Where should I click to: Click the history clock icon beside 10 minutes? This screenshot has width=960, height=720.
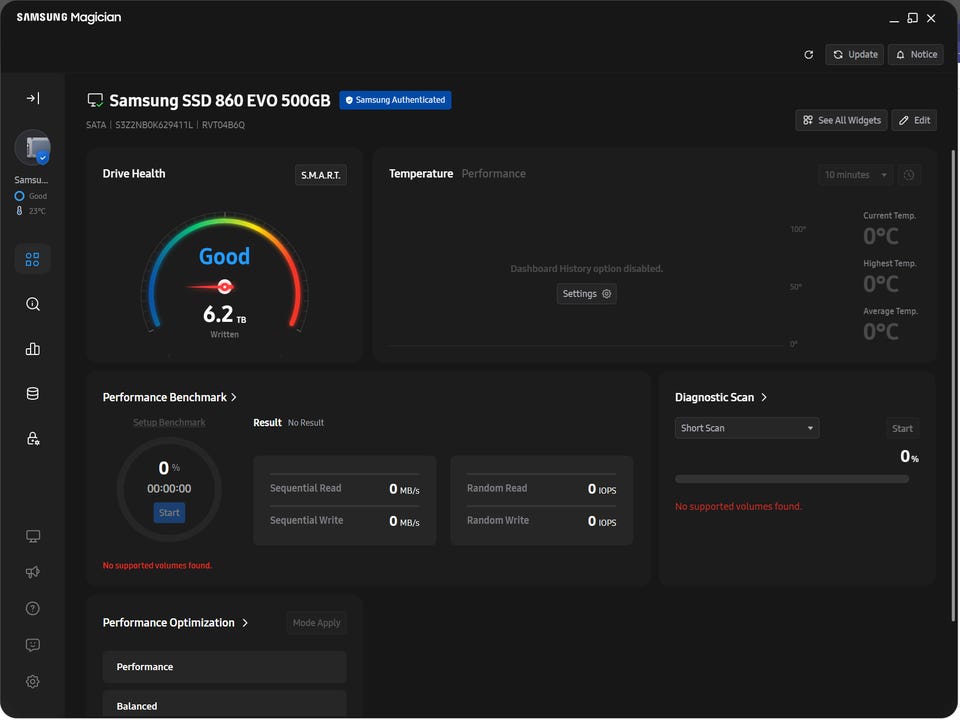pyautogui.click(x=909, y=175)
